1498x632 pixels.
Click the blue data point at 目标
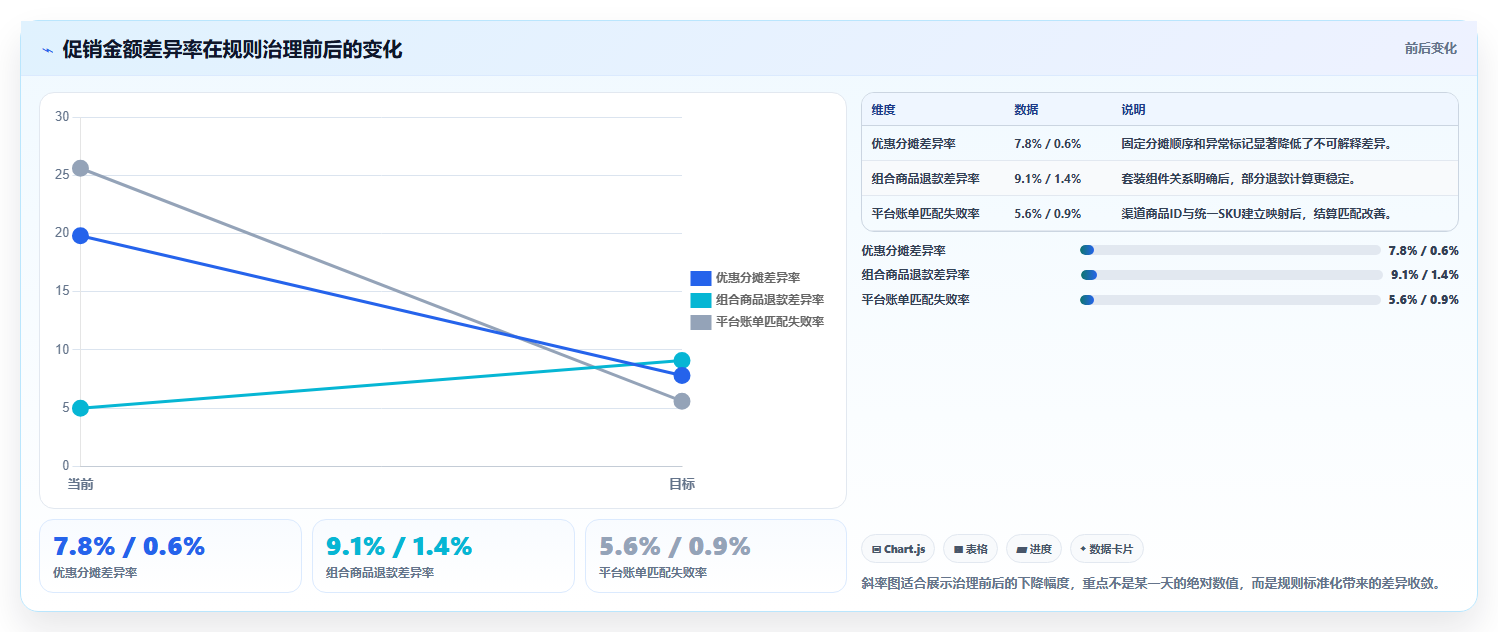682,376
